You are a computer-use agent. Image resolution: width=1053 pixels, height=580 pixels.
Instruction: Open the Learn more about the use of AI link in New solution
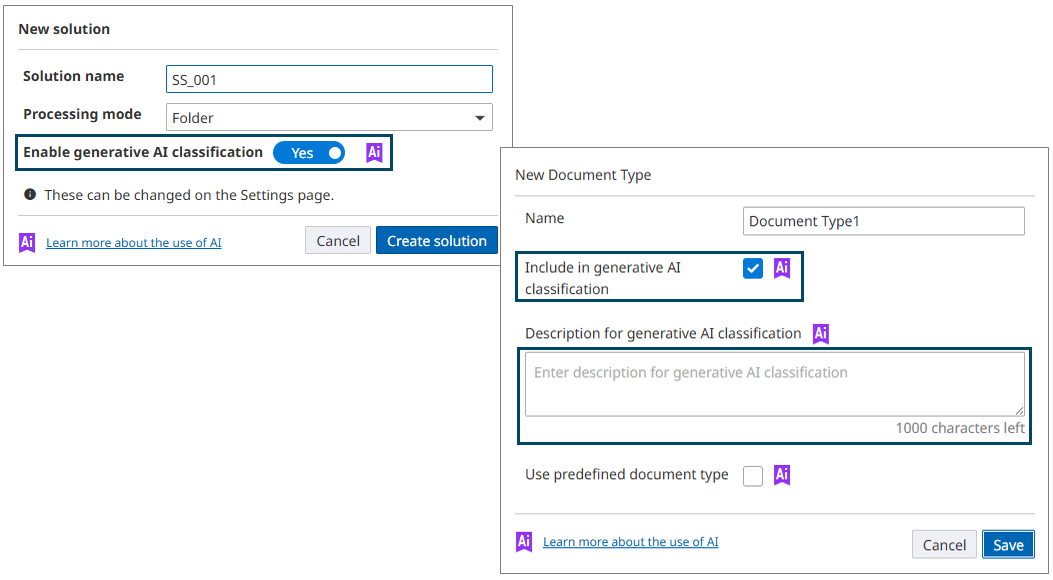134,242
